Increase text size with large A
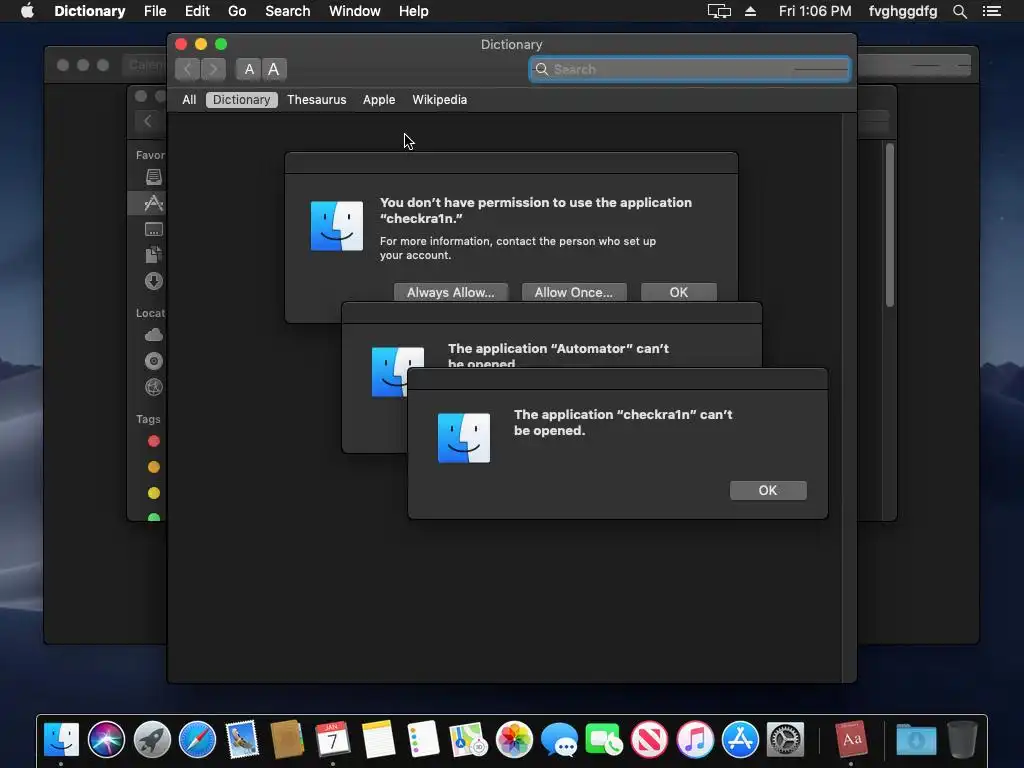The width and height of the screenshot is (1024, 768). tap(274, 69)
